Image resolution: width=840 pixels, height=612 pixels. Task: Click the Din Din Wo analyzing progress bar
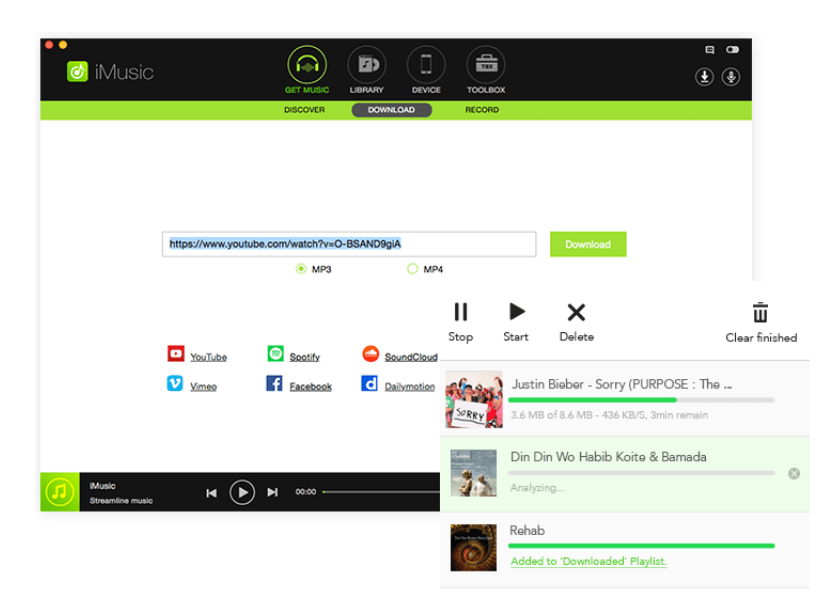pyautogui.click(x=641, y=473)
